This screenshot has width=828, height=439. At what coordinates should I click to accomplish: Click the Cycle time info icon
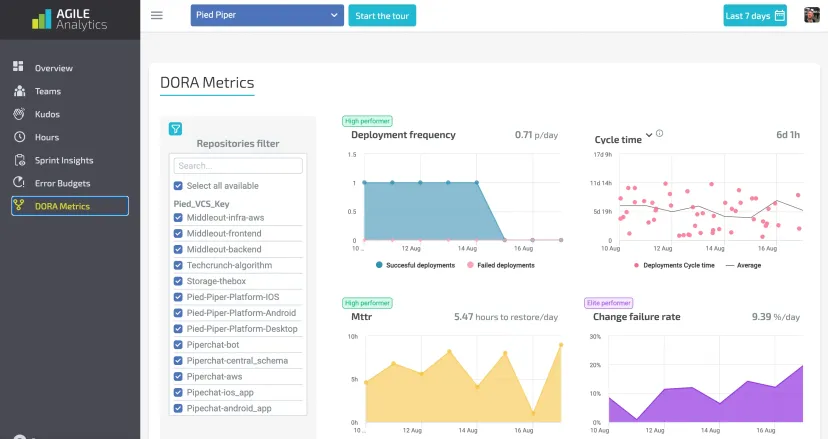click(660, 134)
